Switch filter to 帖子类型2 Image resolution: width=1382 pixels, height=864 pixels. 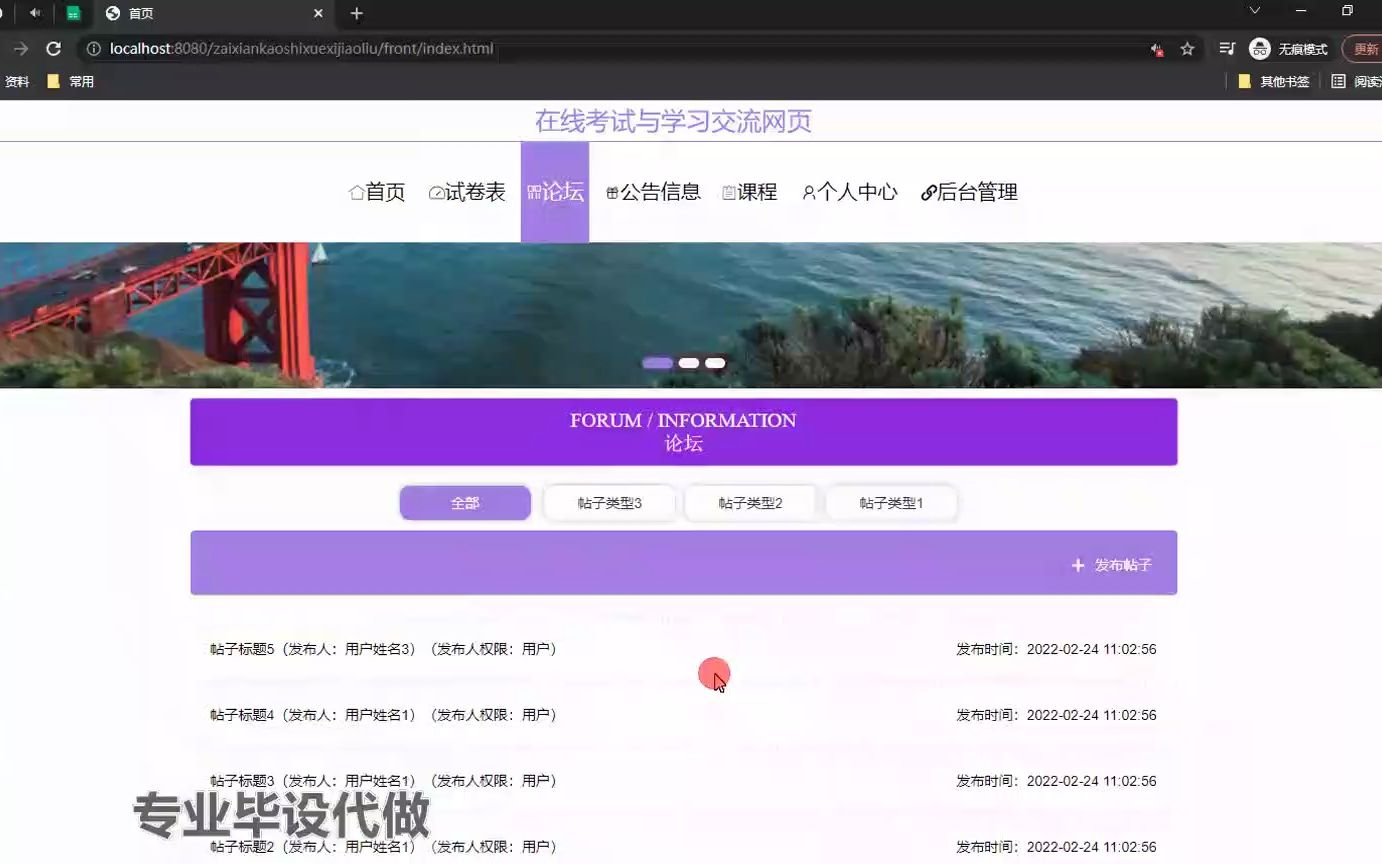point(750,503)
